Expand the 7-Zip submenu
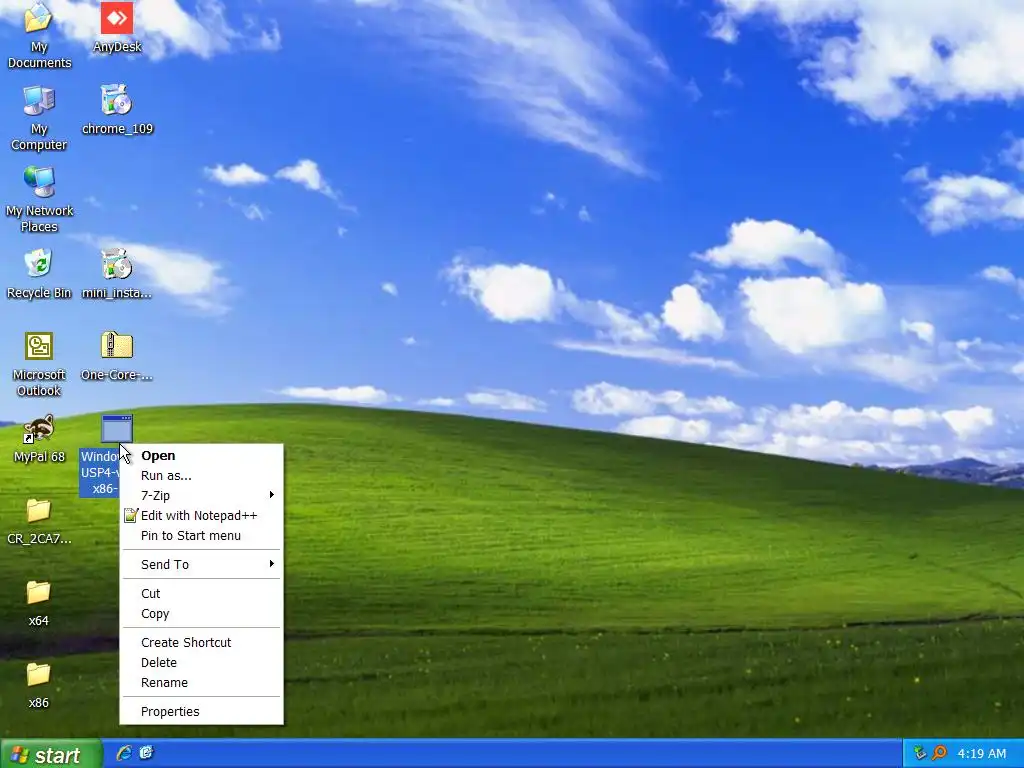 201,495
